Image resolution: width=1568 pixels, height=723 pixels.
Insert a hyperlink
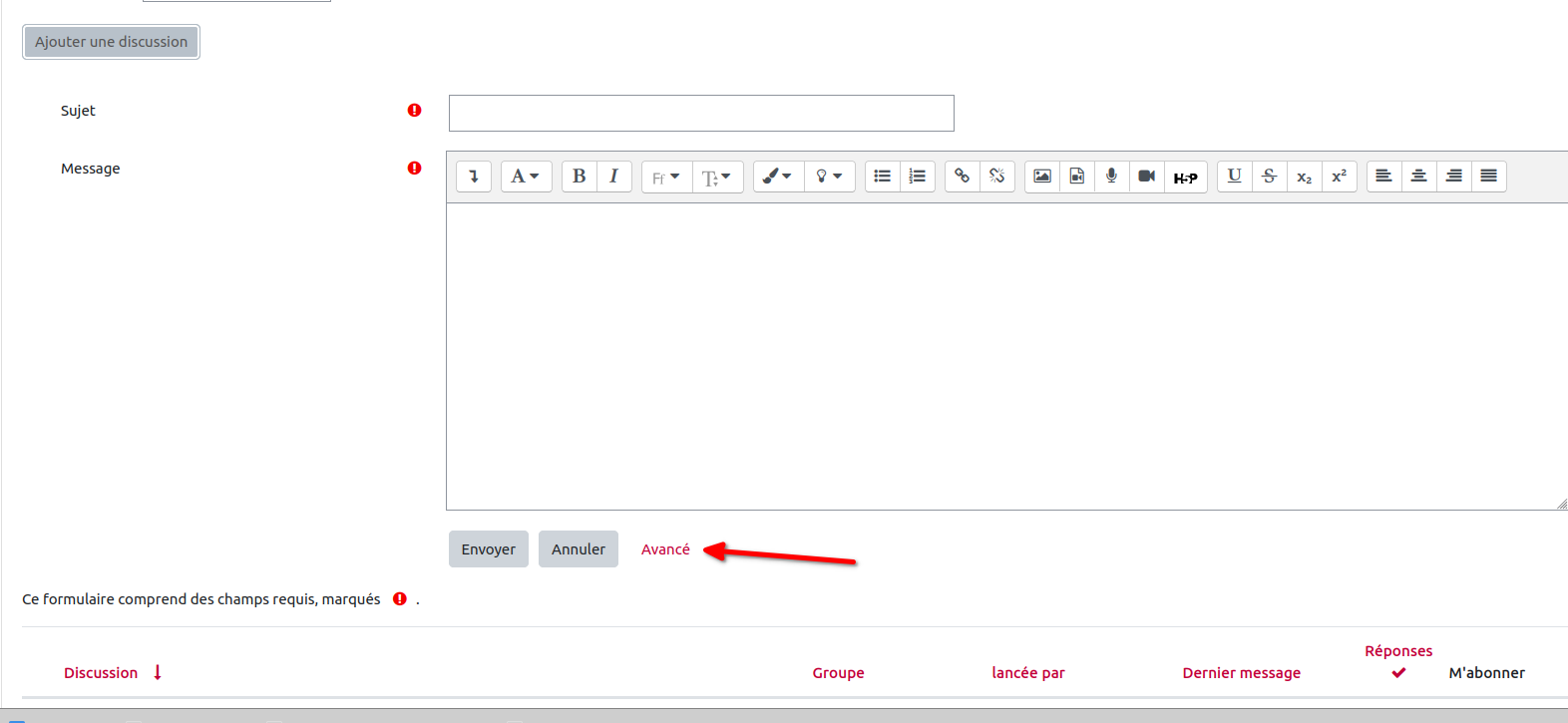pyautogui.click(x=962, y=177)
